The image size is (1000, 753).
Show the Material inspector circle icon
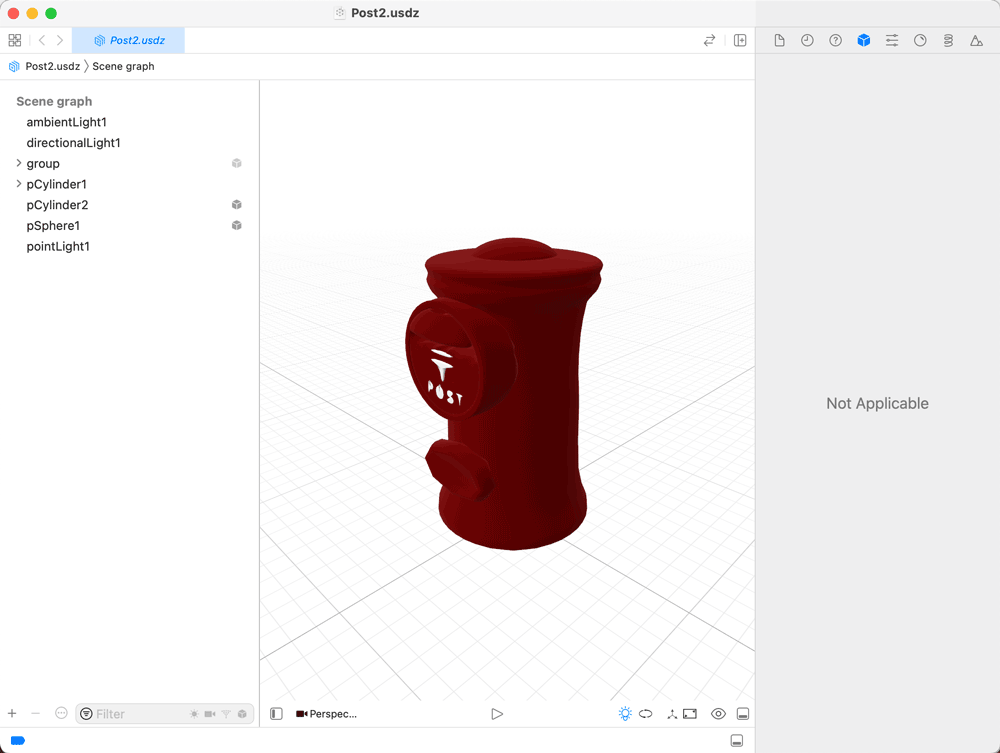click(x=920, y=41)
